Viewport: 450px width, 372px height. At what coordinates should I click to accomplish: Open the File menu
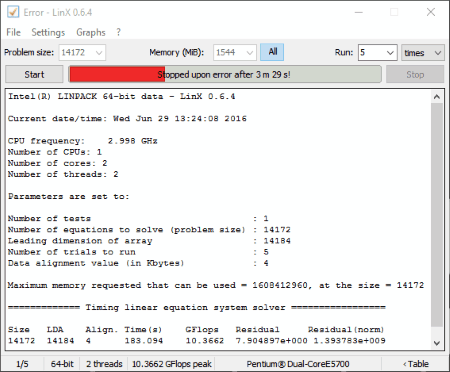coord(13,32)
